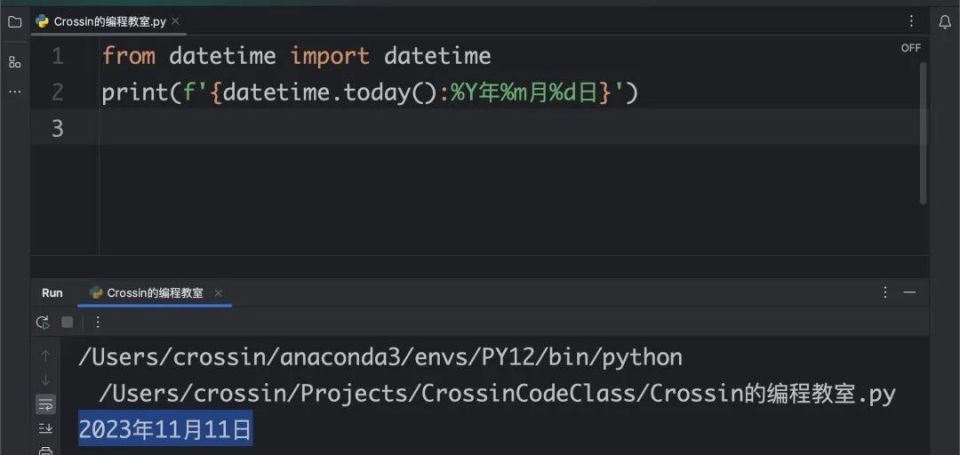Viewport: 960px width, 455px height.
Task: Click the print console output icon
Action: click(46, 451)
